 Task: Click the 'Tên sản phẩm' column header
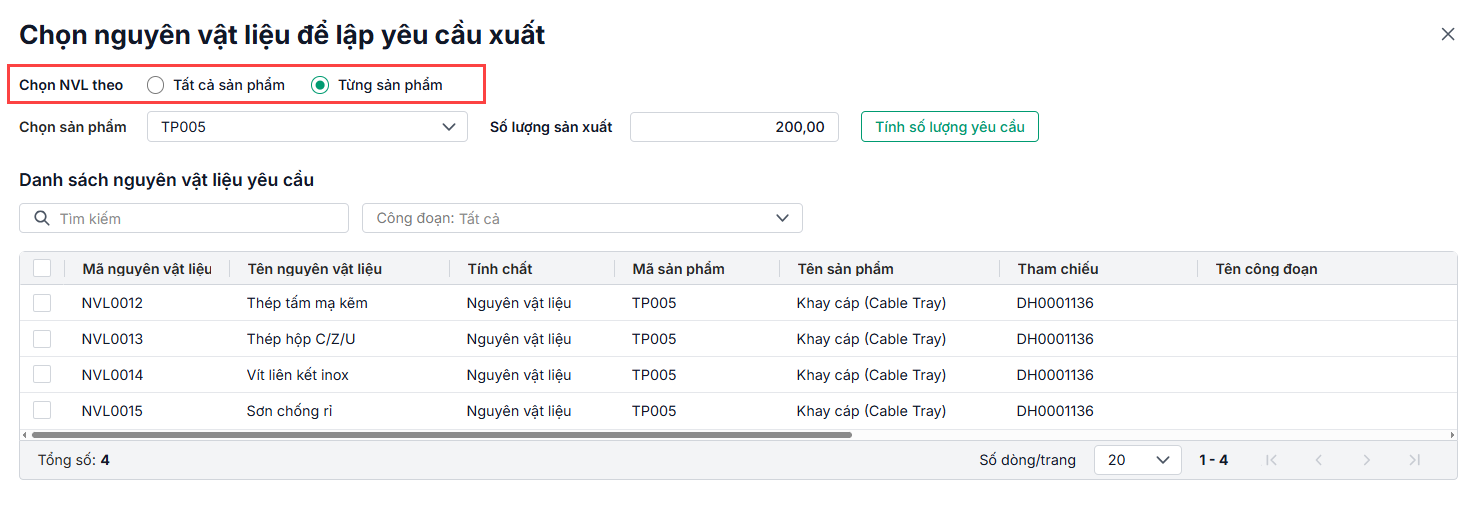[845, 269]
